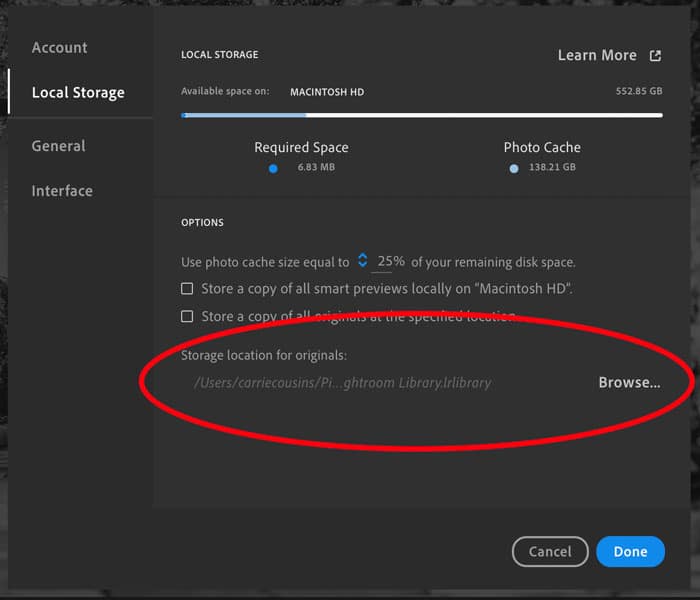Image resolution: width=700 pixels, height=600 pixels.
Task: Click the light blue Photo Cache dot
Action: click(x=514, y=168)
